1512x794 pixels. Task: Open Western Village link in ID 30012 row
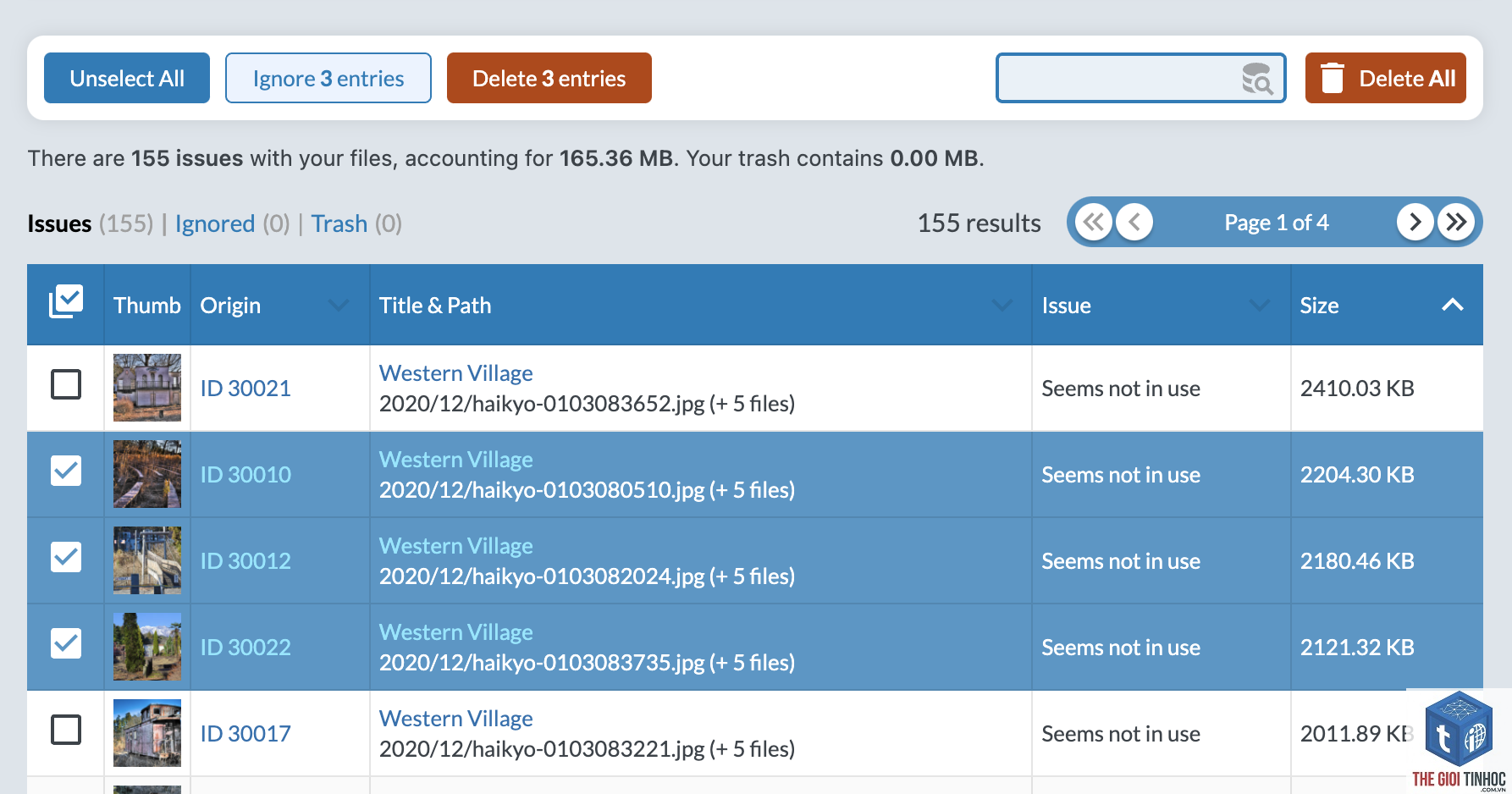click(456, 546)
